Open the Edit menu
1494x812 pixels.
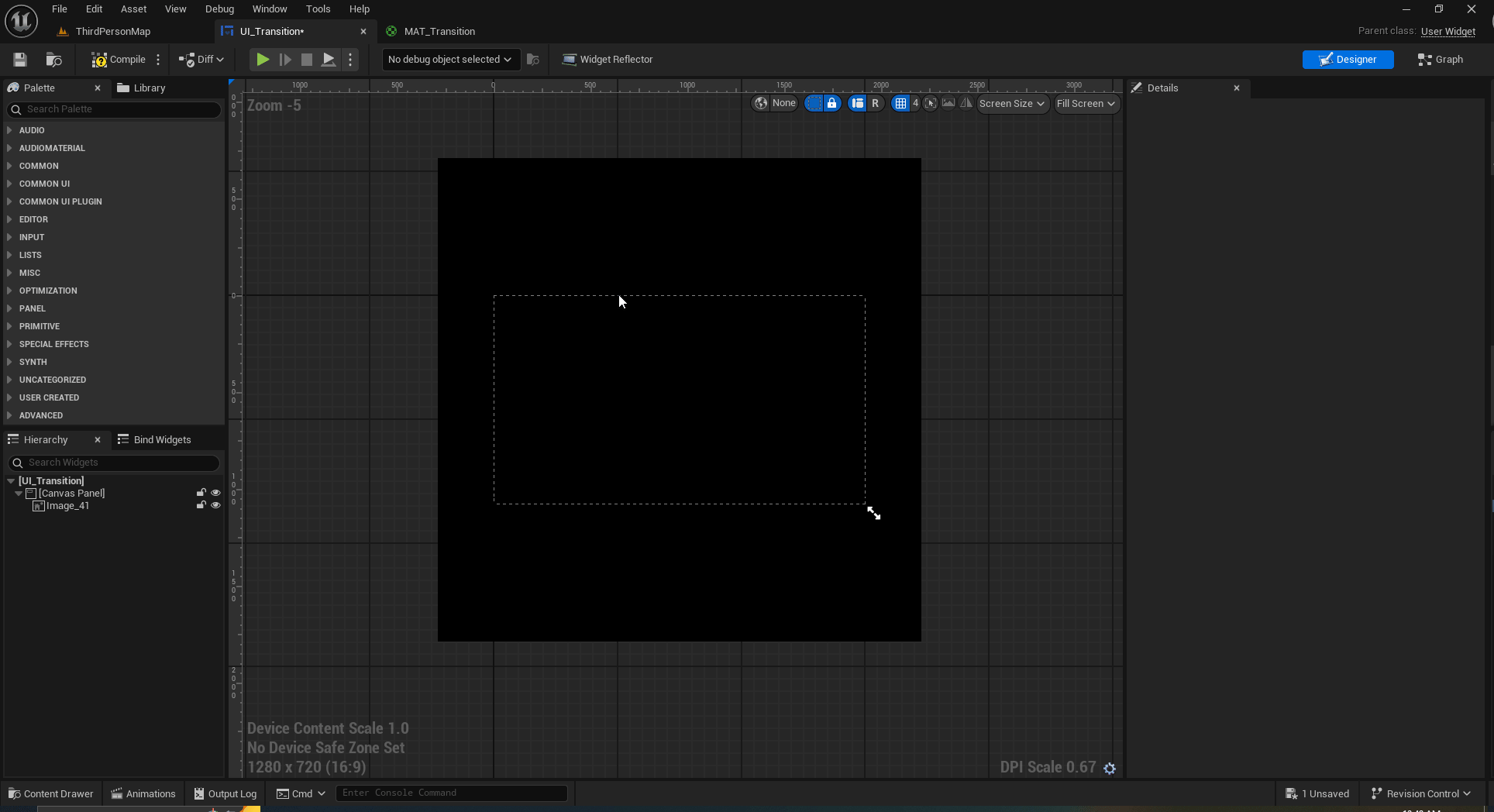click(x=94, y=9)
